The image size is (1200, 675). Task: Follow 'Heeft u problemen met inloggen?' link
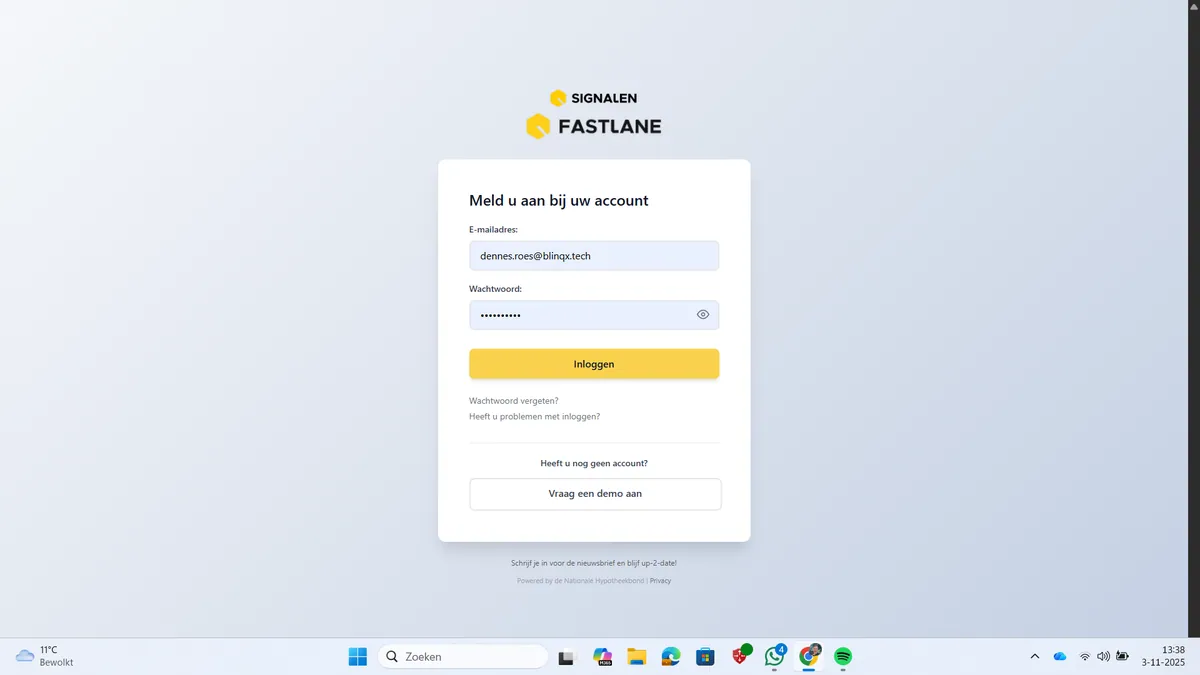click(x=535, y=416)
